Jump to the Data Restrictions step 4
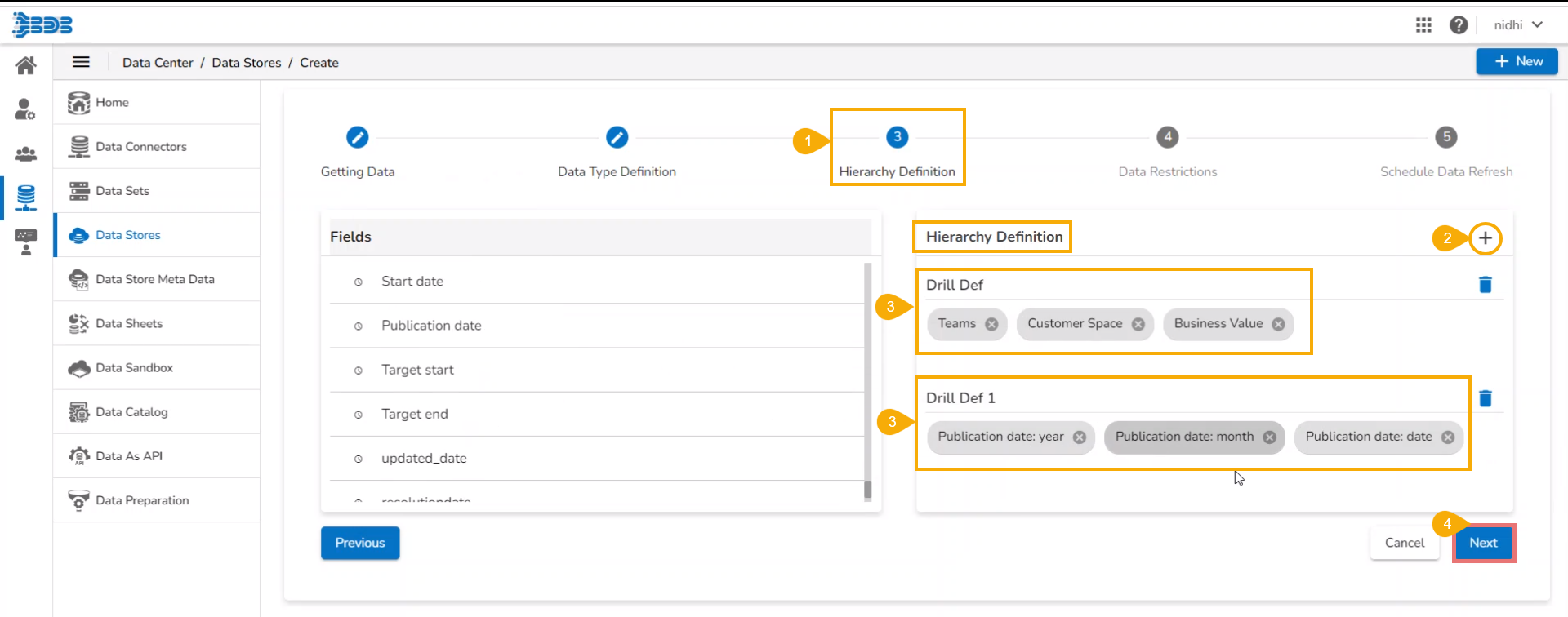 point(1167,138)
